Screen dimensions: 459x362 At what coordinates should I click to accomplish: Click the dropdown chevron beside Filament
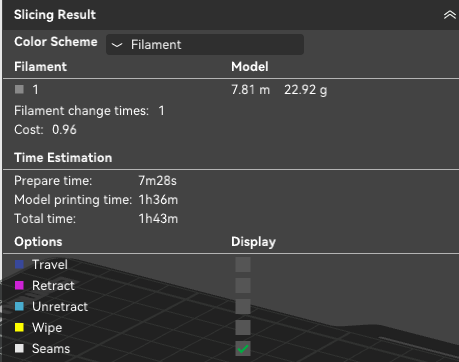(x=117, y=45)
